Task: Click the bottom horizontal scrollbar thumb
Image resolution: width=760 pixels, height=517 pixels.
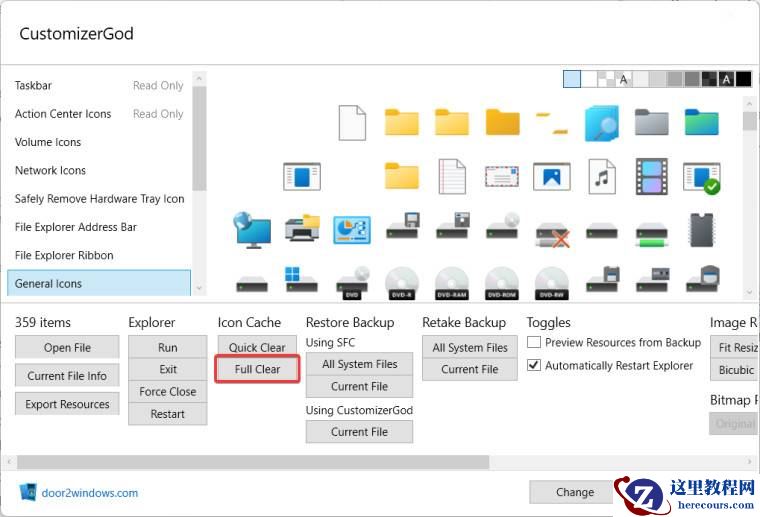Action: click(x=253, y=462)
